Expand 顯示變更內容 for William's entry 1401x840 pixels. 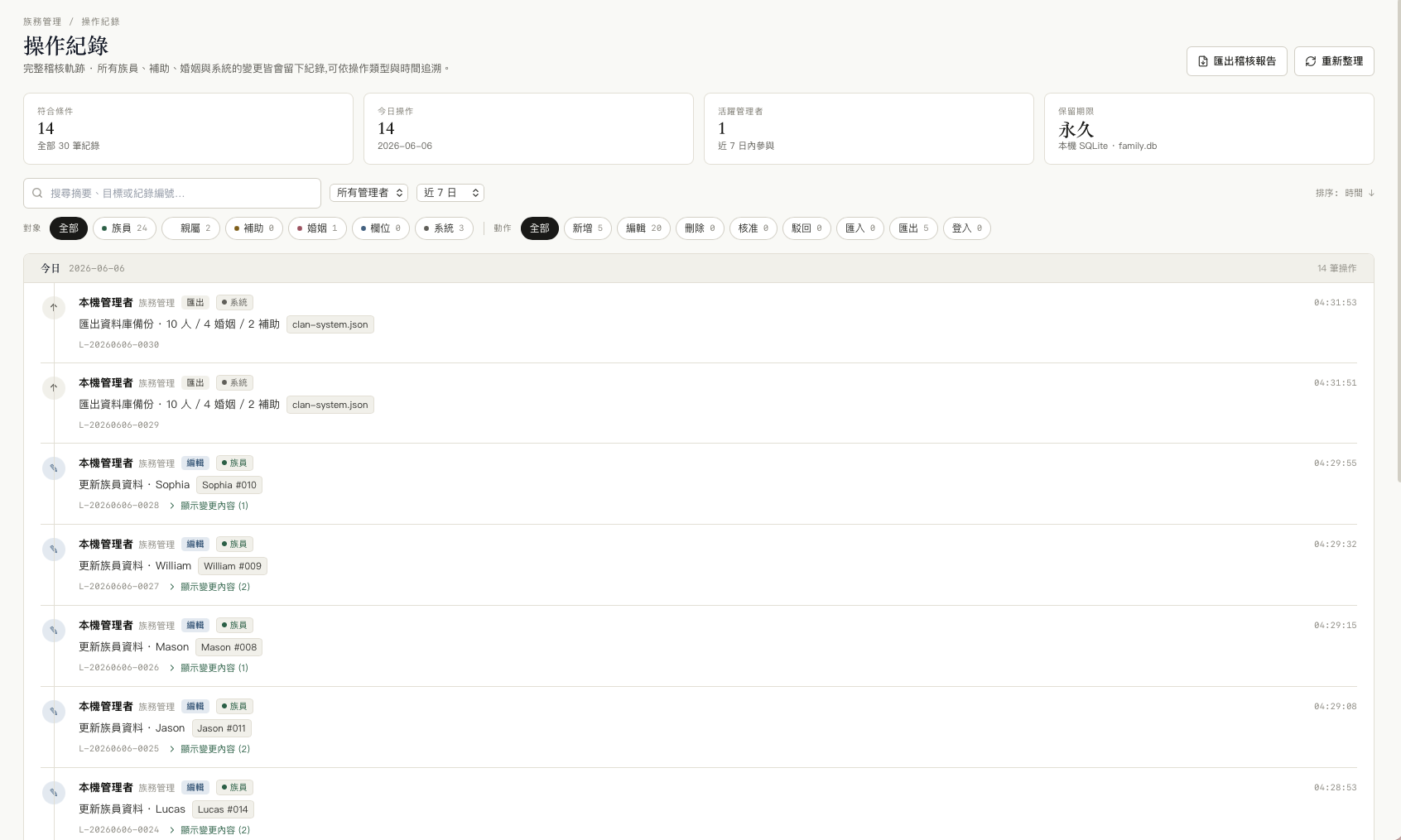[209, 587]
